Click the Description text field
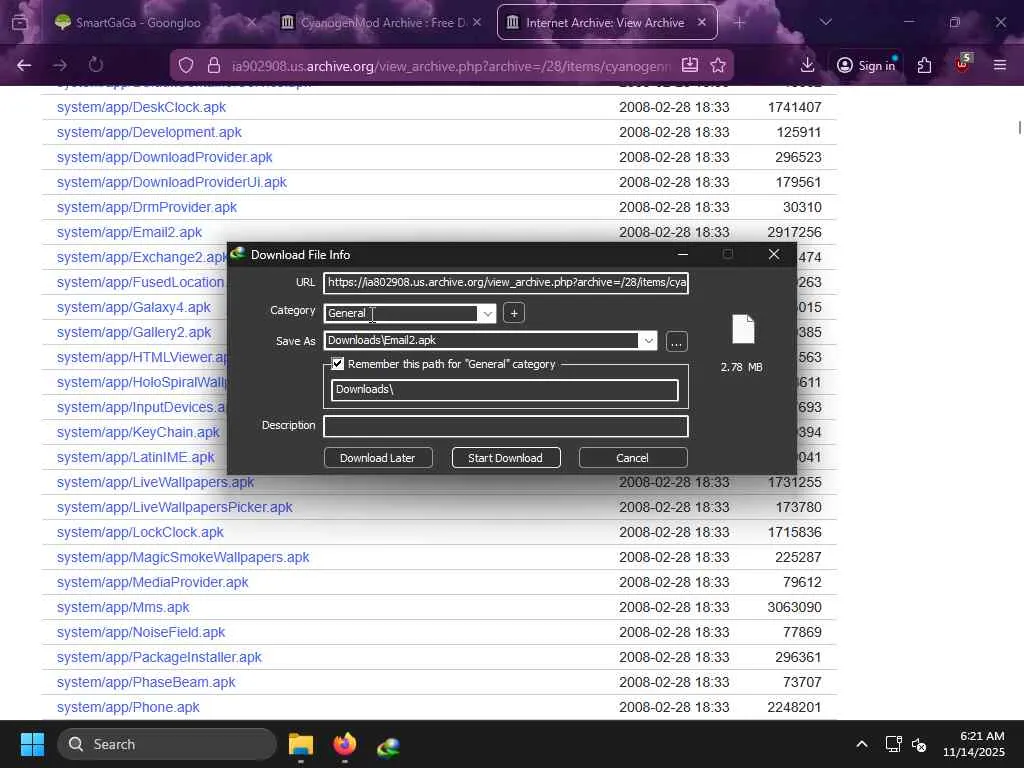Image resolution: width=1024 pixels, height=768 pixels. (x=506, y=426)
